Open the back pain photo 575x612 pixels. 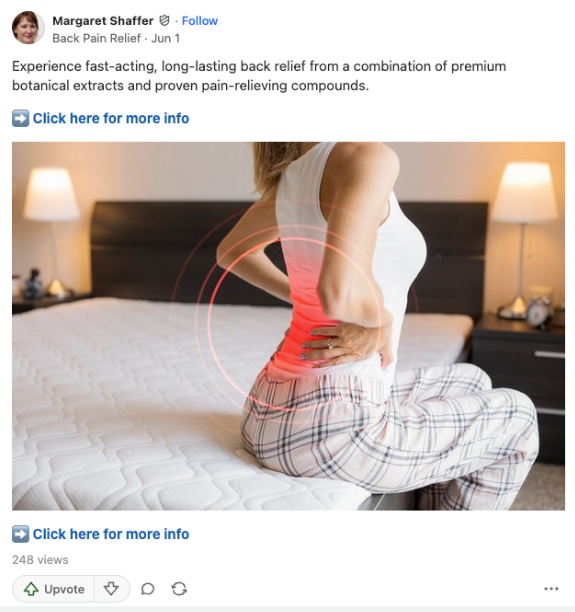pyautogui.click(x=288, y=326)
